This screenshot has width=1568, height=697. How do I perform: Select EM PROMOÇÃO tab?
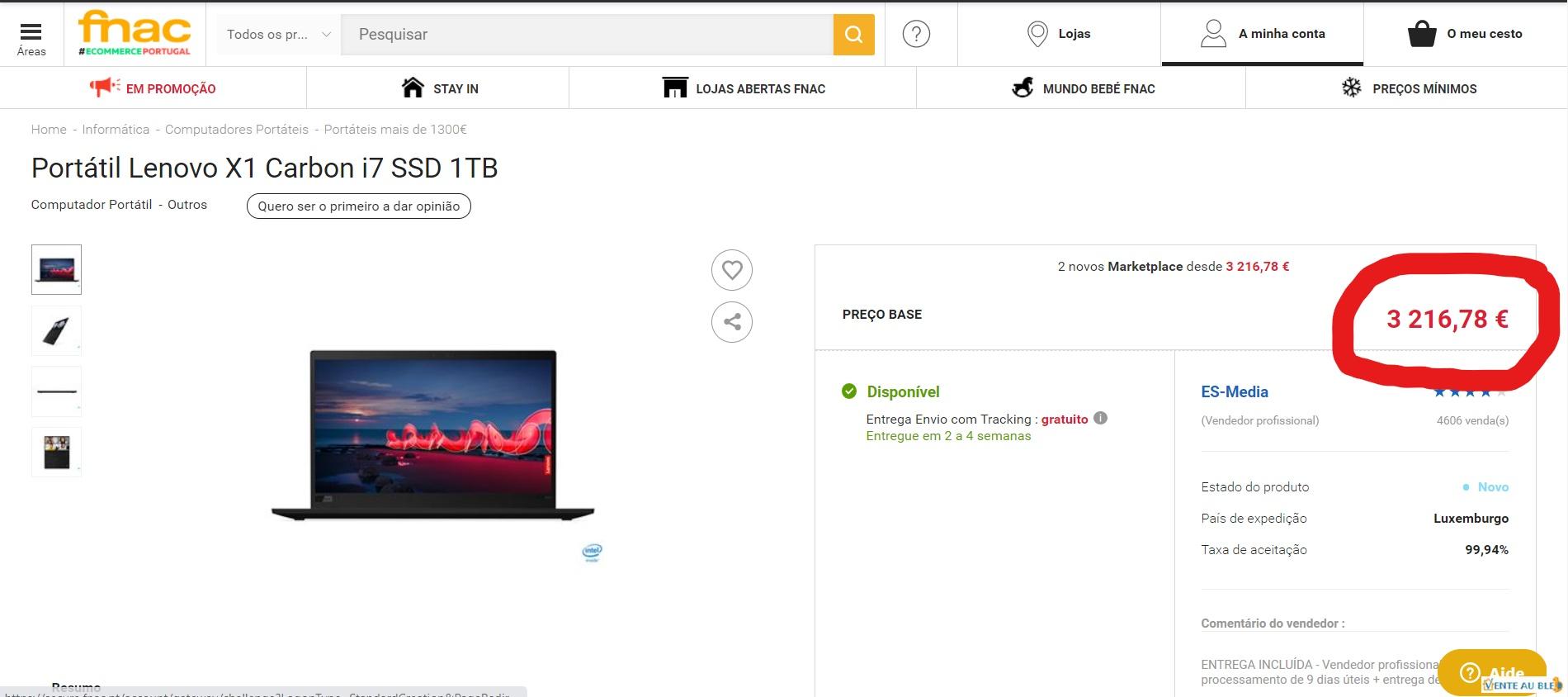tap(153, 88)
